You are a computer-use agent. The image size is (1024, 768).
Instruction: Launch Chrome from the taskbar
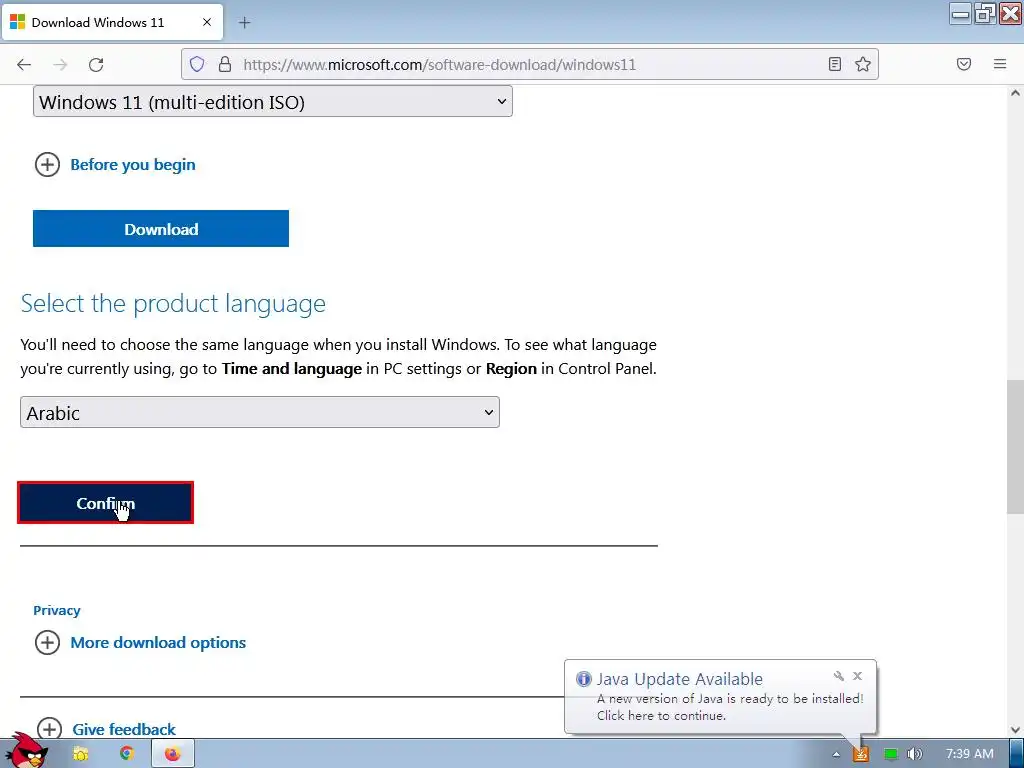click(127, 754)
